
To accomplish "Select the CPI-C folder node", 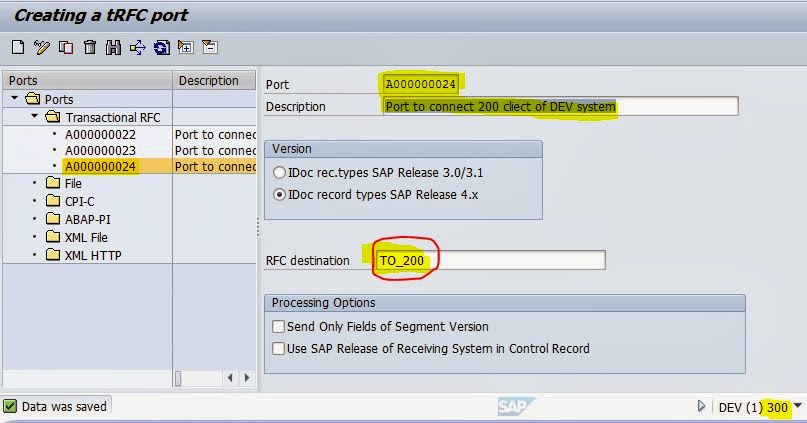I will [79, 201].
